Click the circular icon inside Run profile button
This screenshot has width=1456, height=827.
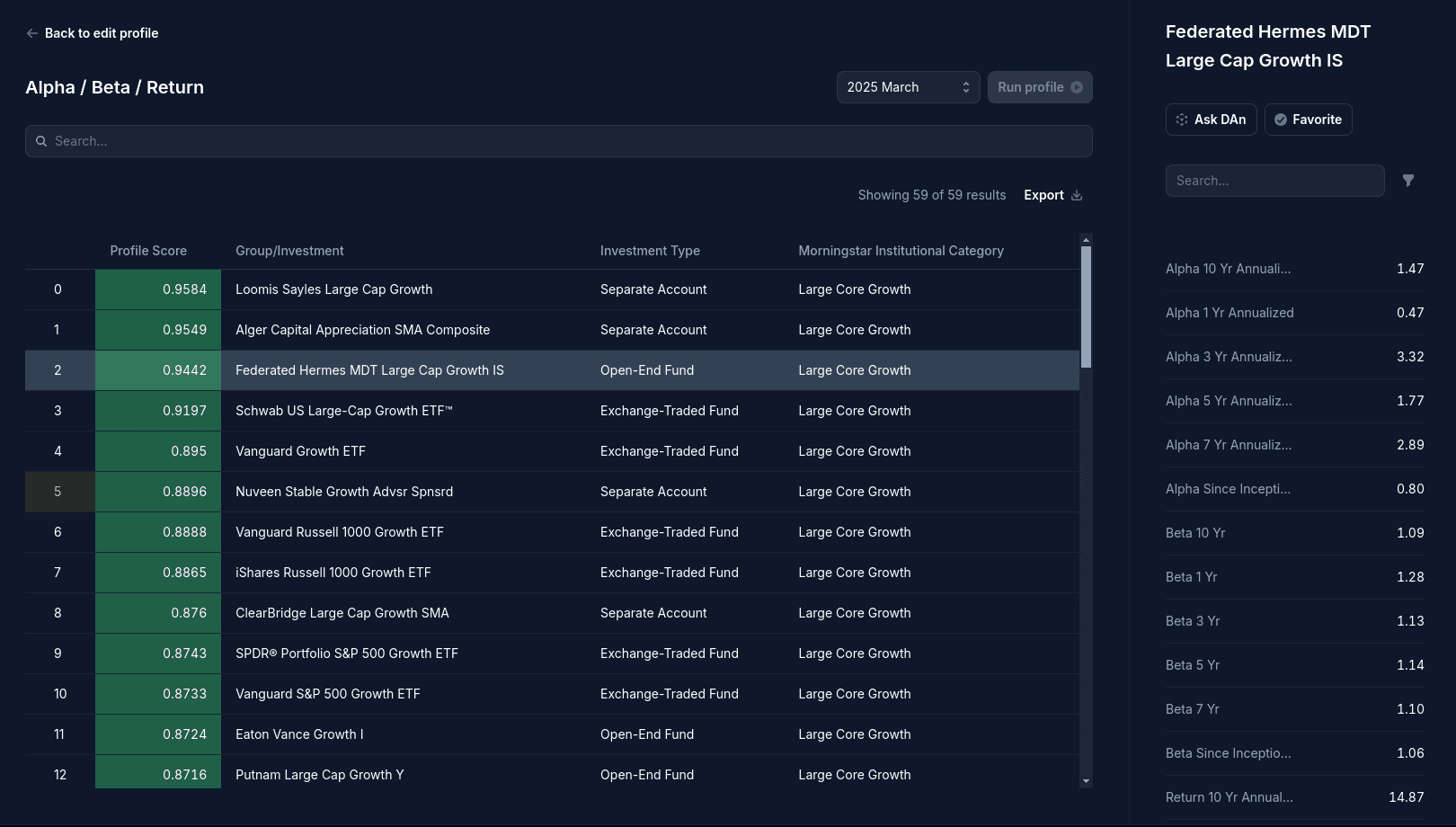click(x=1076, y=86)
